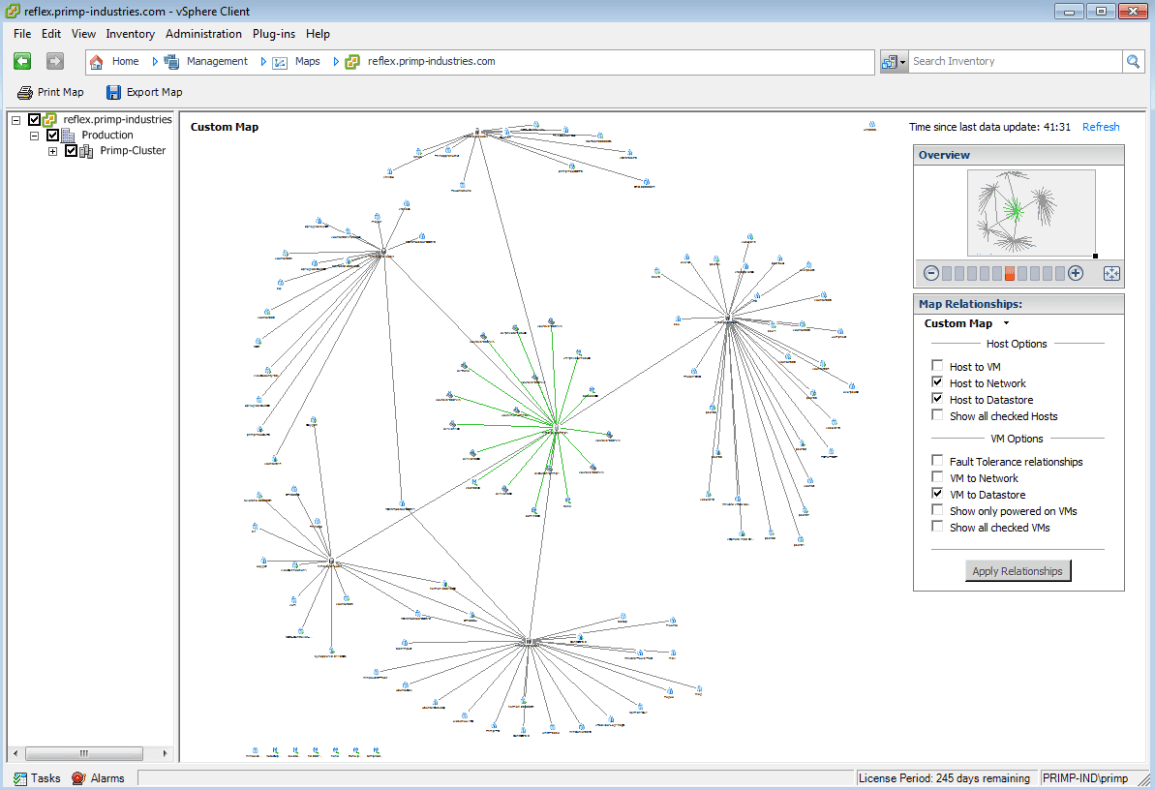1155x790 pixels.
Task: Click the Refresh link for map data
Action: 1100,127
